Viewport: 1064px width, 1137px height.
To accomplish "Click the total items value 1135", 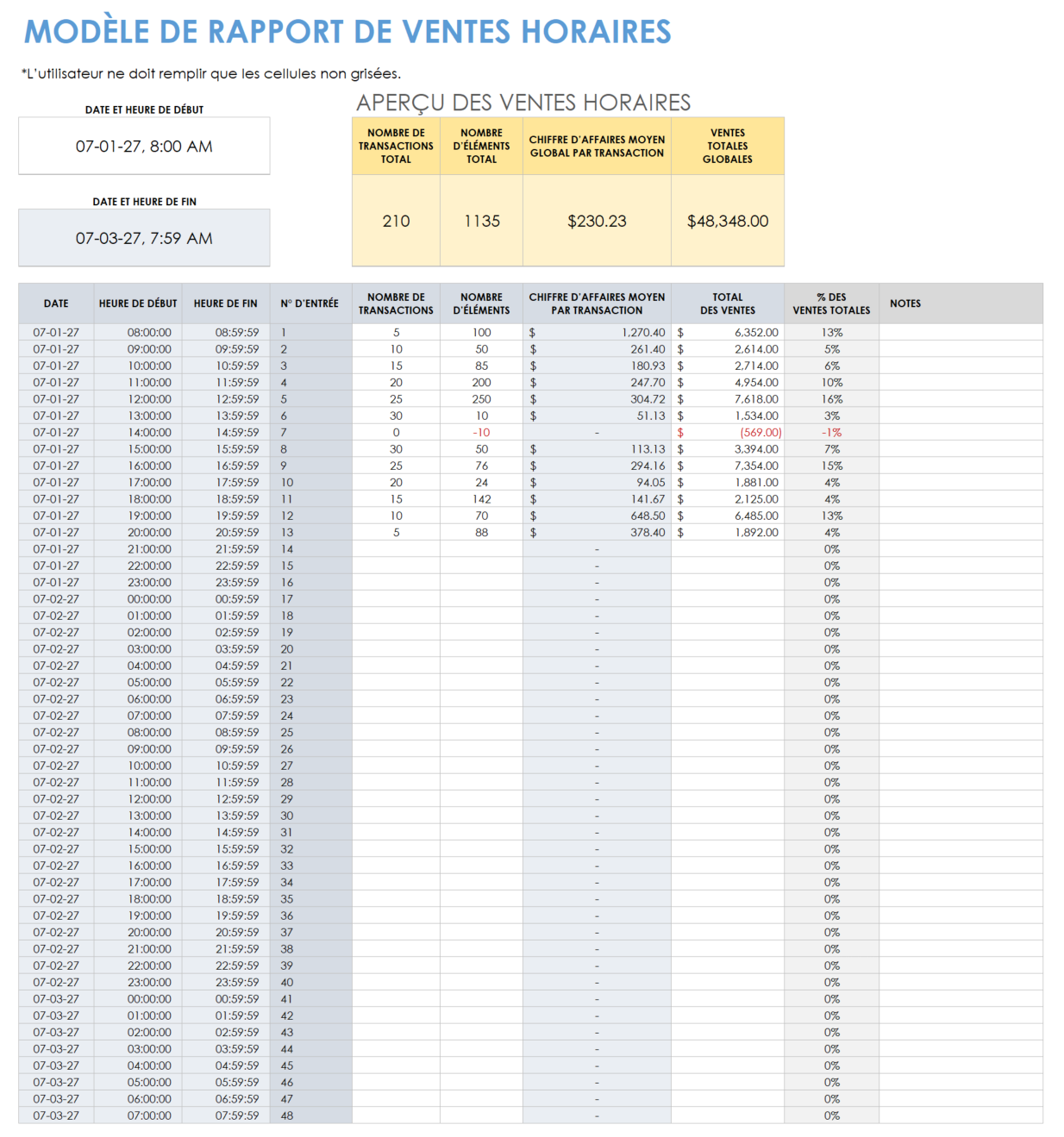I will tap(480, 221).
